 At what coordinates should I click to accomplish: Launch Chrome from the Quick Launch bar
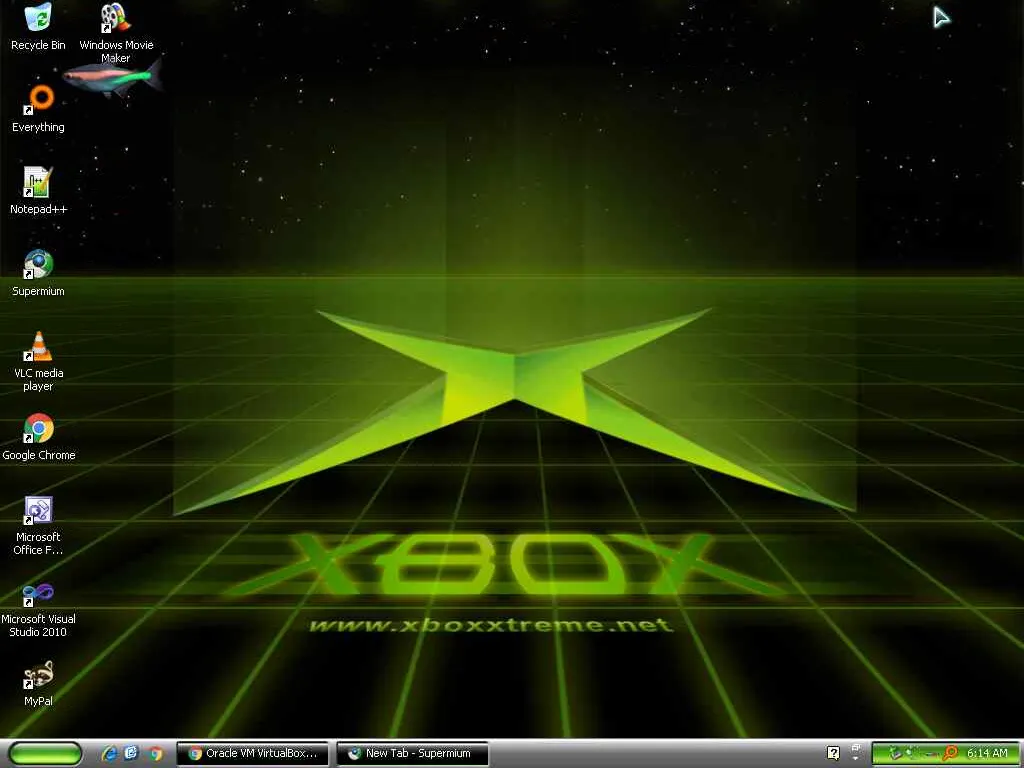click(x=155, y=753)
